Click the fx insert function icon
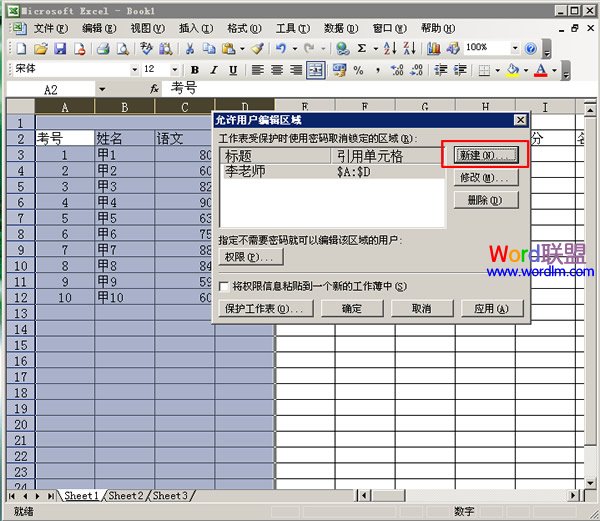 (x=154, y=89)
